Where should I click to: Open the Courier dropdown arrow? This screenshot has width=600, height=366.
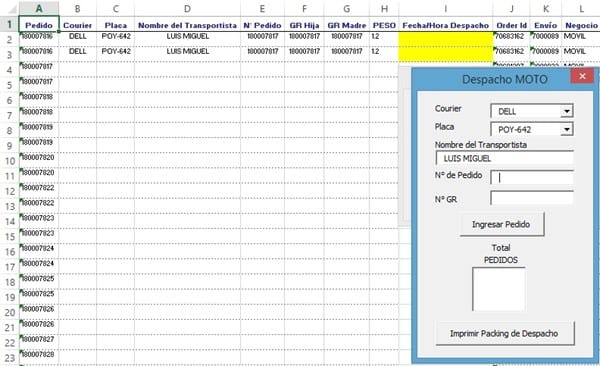click(566, 111)
